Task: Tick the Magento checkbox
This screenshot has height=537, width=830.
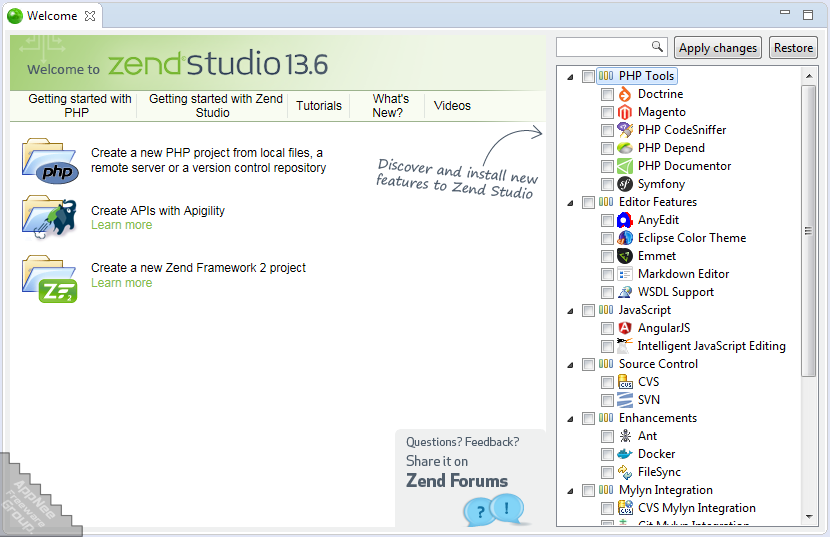Action: coord(607,113)
